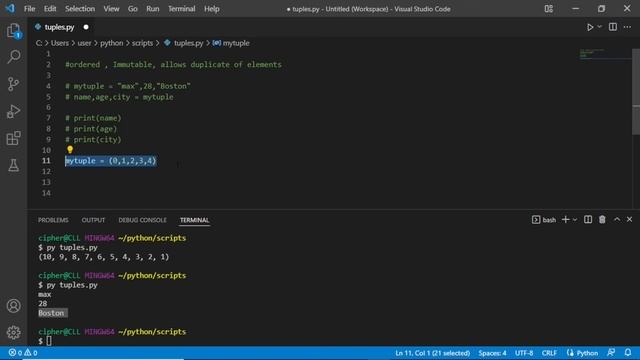Maximize the panel size chevron

pyautogui.click(x=617, y=220)
